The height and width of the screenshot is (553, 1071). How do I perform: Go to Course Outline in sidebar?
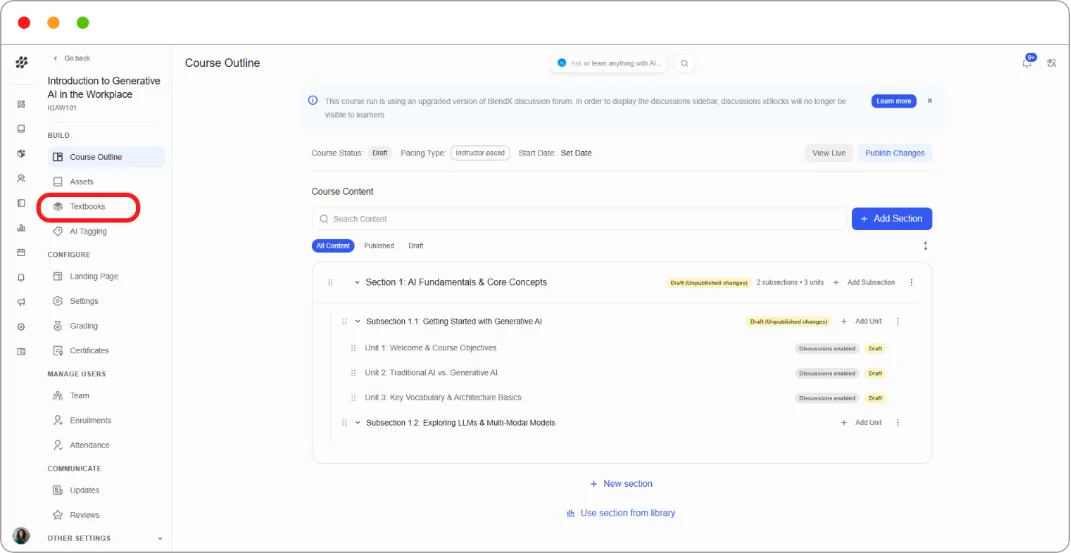pyautogui.click(x=107, y=157)
